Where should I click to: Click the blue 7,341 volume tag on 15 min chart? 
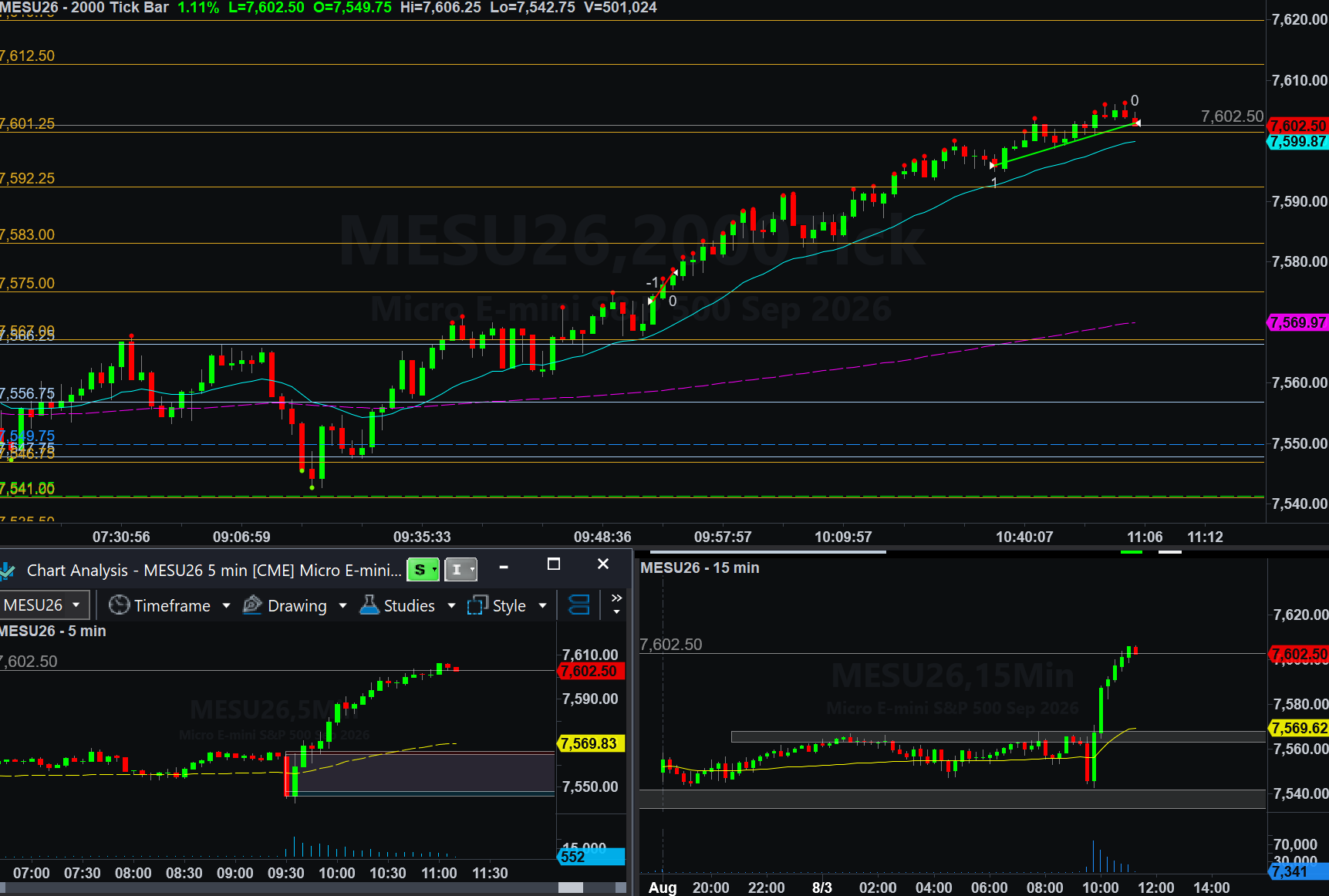point(1300,871)
